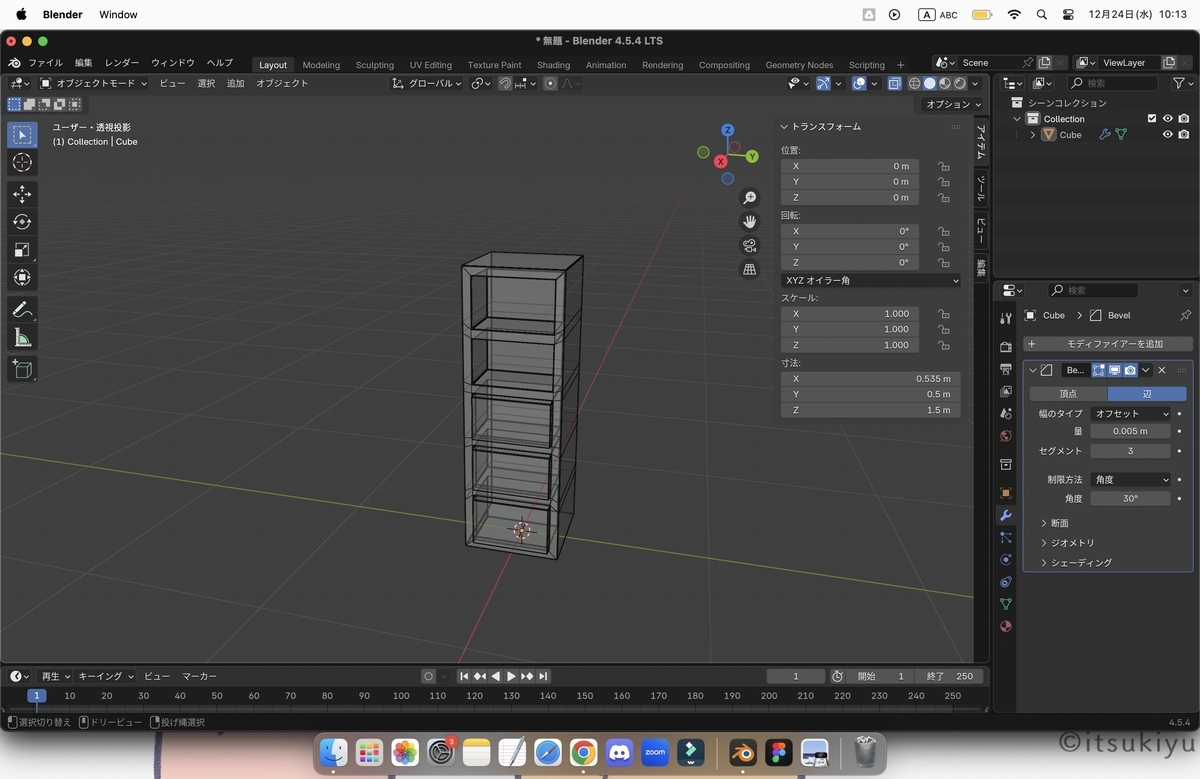Viewport: 1200px width, 779px height.
Task: Toggle lock for scale Y
Action: tap(943, 329)
